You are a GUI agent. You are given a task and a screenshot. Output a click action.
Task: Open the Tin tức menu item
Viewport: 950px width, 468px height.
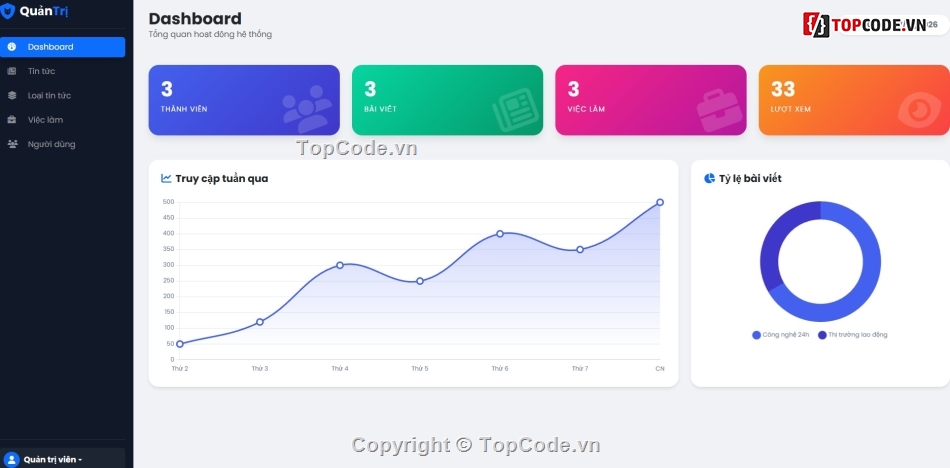click(x=63, y=71)
